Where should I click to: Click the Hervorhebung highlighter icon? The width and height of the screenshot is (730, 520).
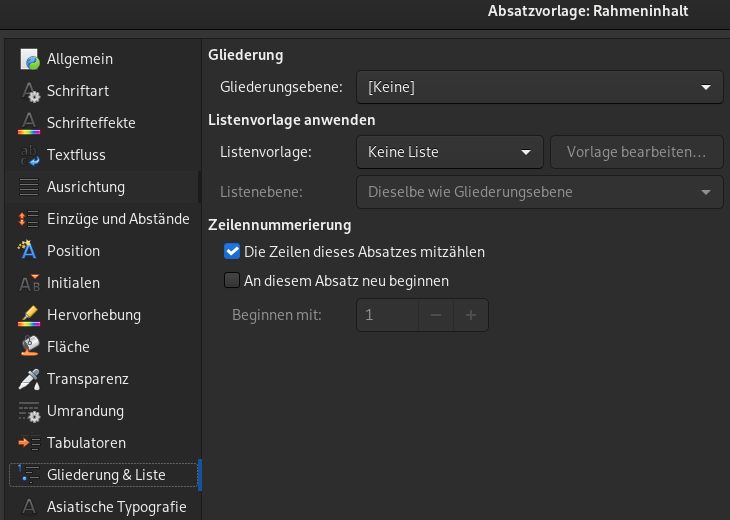(30, 315)
